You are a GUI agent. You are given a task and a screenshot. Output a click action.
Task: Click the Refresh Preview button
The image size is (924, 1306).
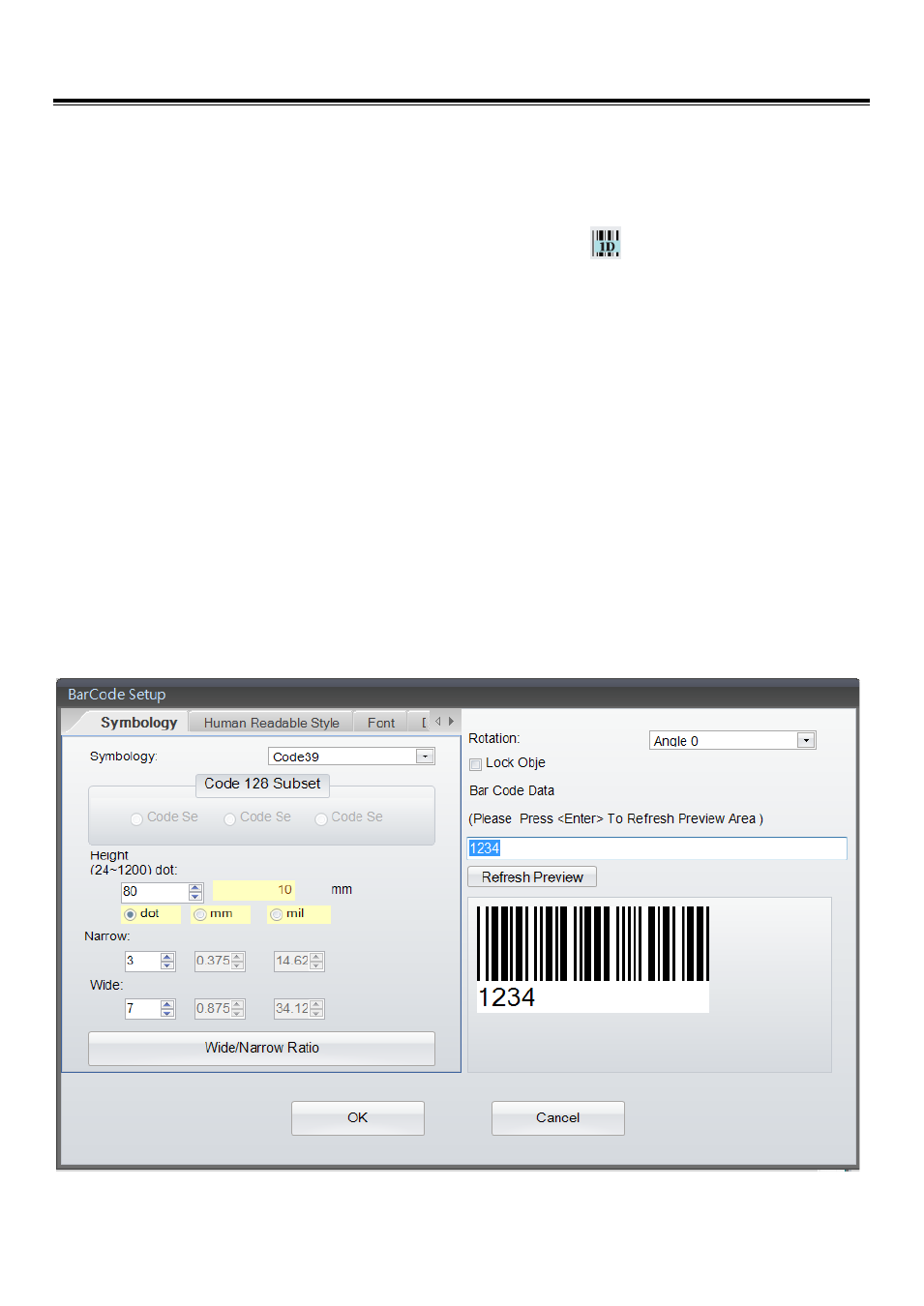[532, 877]
